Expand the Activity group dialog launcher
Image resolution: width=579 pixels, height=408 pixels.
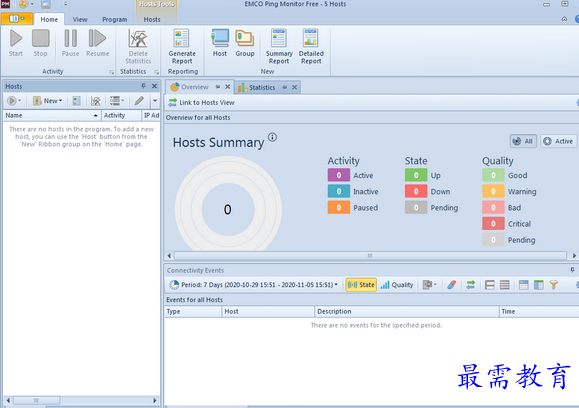[x=112, y=72]
